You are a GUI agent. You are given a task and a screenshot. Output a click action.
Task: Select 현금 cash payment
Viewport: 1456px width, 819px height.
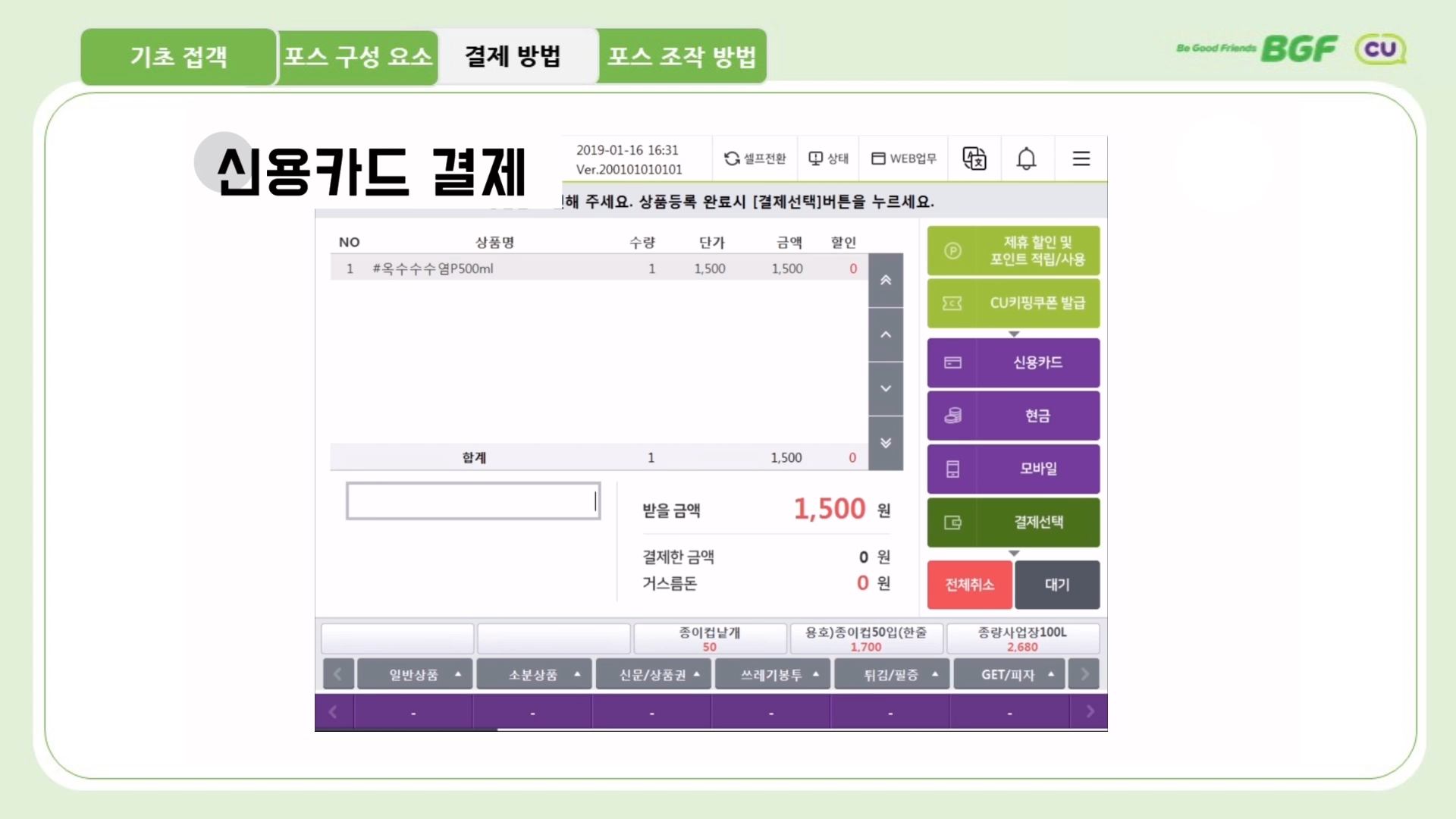point(1013,415)
